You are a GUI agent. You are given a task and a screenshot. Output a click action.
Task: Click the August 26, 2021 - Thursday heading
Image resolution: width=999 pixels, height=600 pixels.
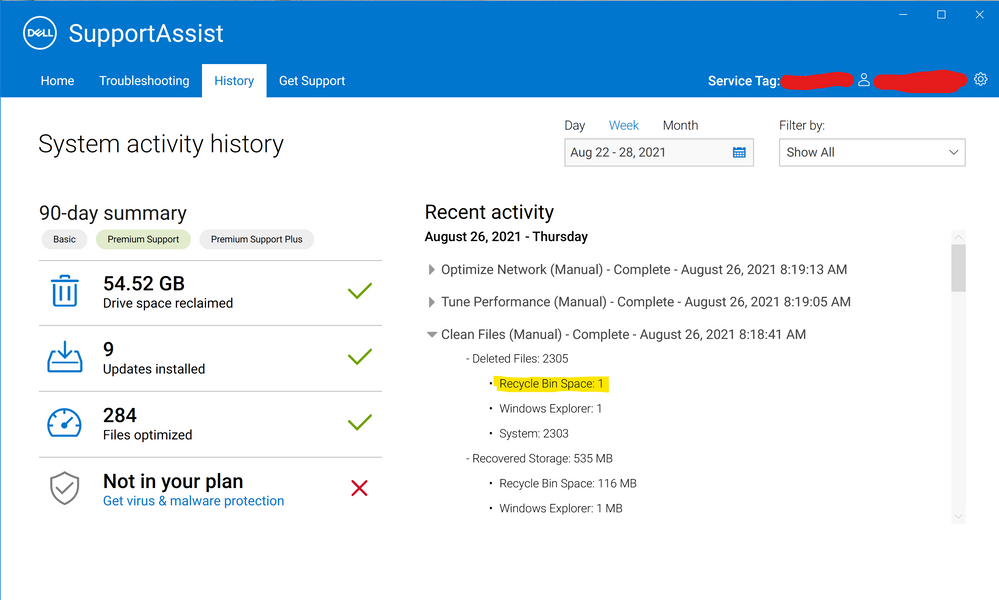tap(507, 237)
